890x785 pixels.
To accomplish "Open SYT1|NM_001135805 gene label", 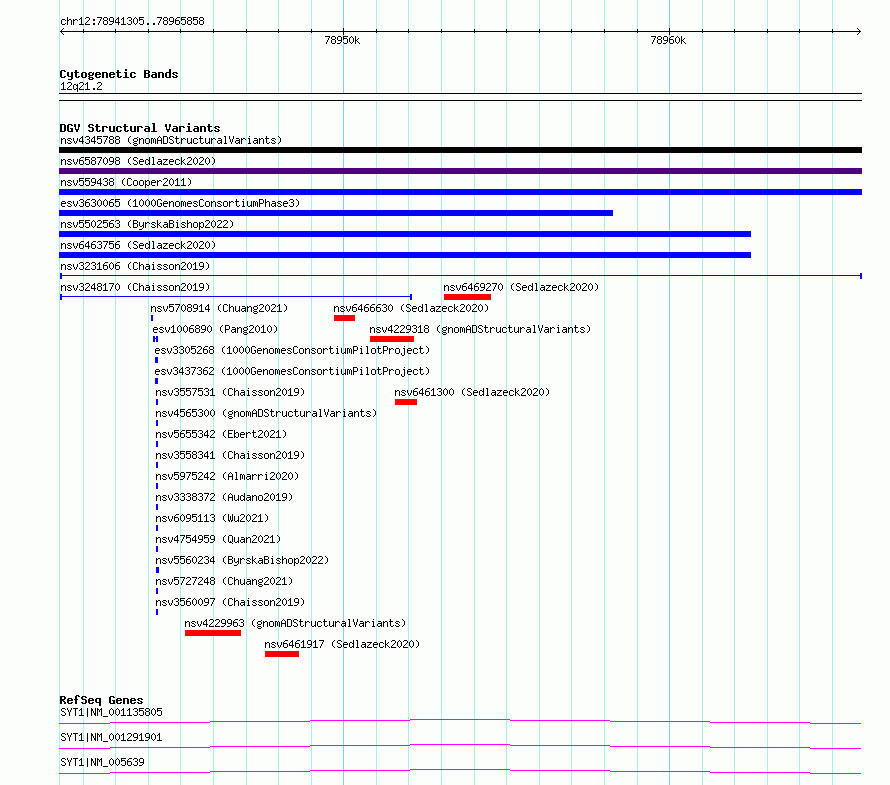I will click(111, 712).
